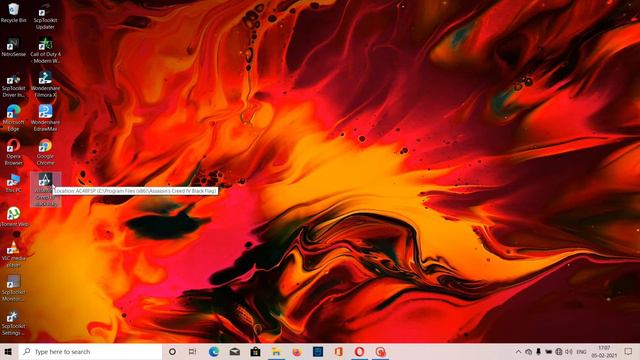Open network settings globe icon
The image size is (640, 360).
pyautogui.click(x=559, y=351)
